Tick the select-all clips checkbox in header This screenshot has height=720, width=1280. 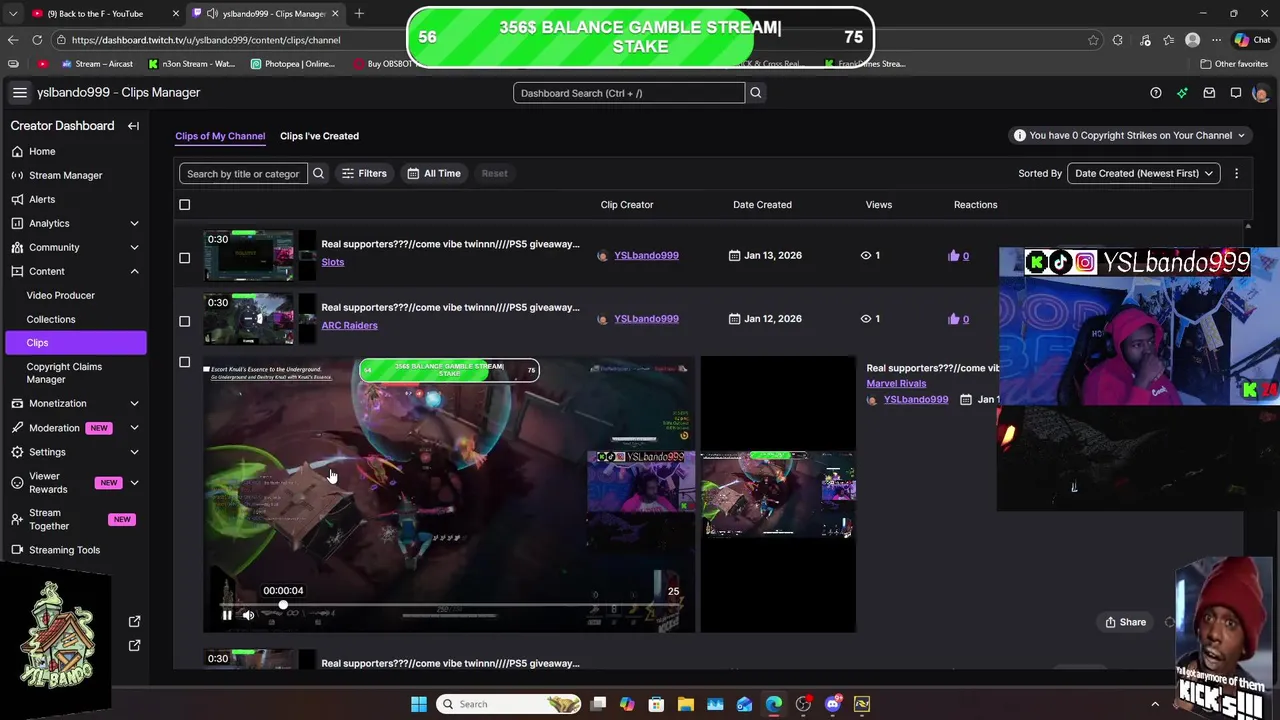(x=184, y=205)
